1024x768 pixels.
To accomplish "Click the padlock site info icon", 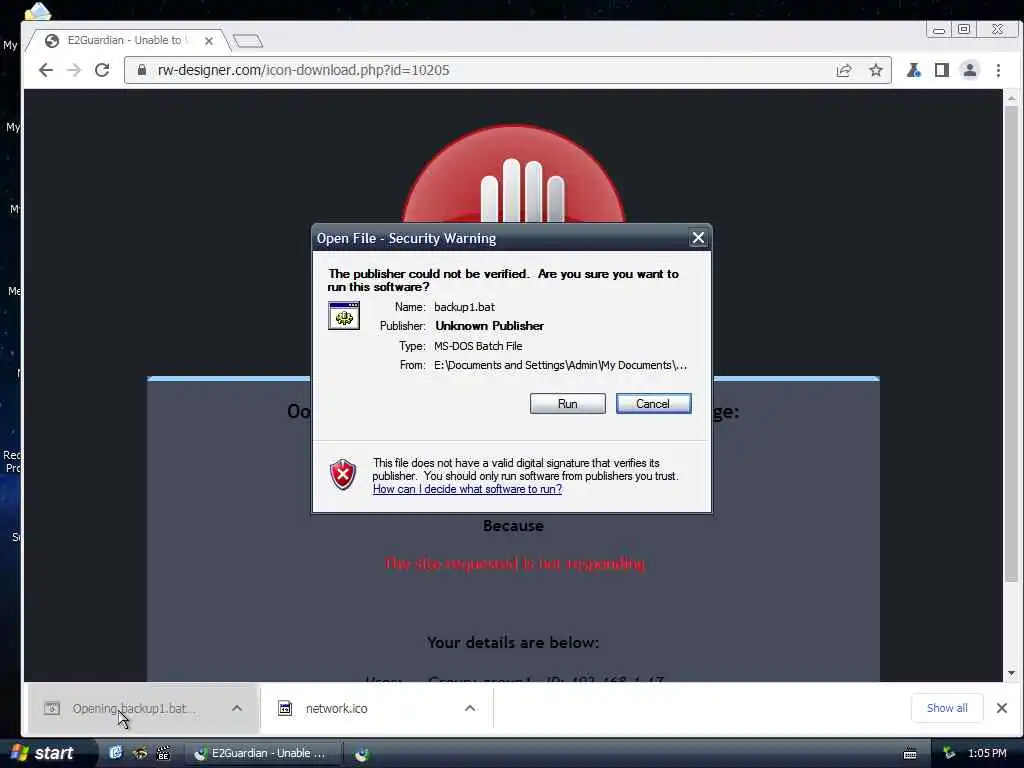I will (x=142, y=70).
